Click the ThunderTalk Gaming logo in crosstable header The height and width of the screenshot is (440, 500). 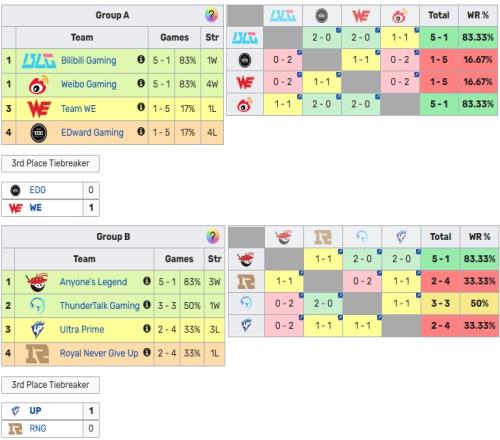click(362, 237)
